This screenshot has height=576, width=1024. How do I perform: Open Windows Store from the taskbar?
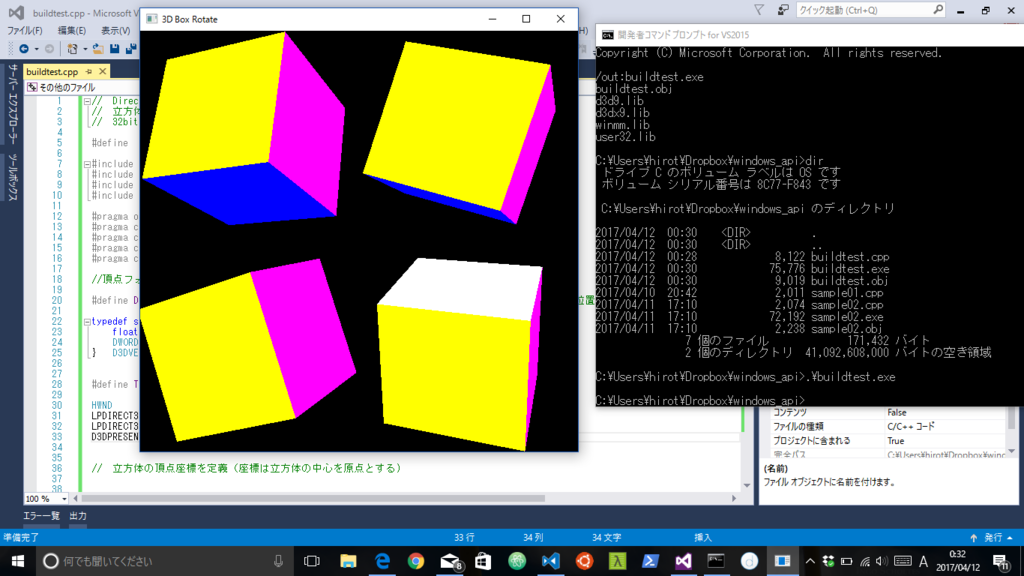[x=483, y=561]
